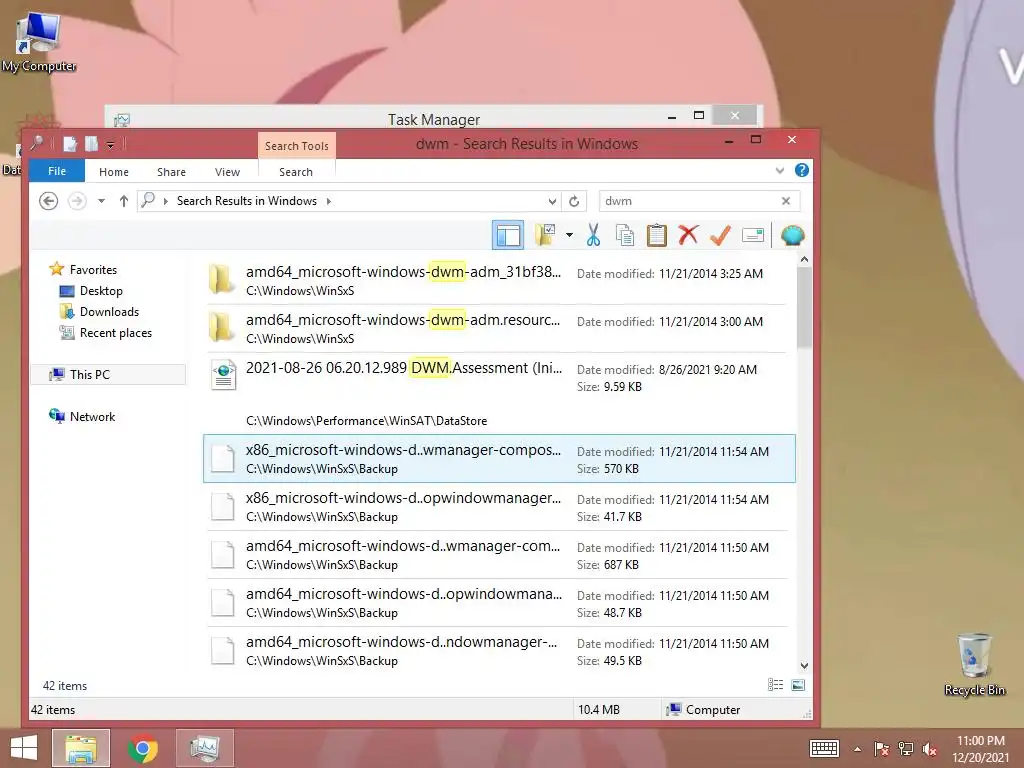Maximize the Task Manager window
Viewport: 1024px width, 768px height.
[x=699, y=116]
